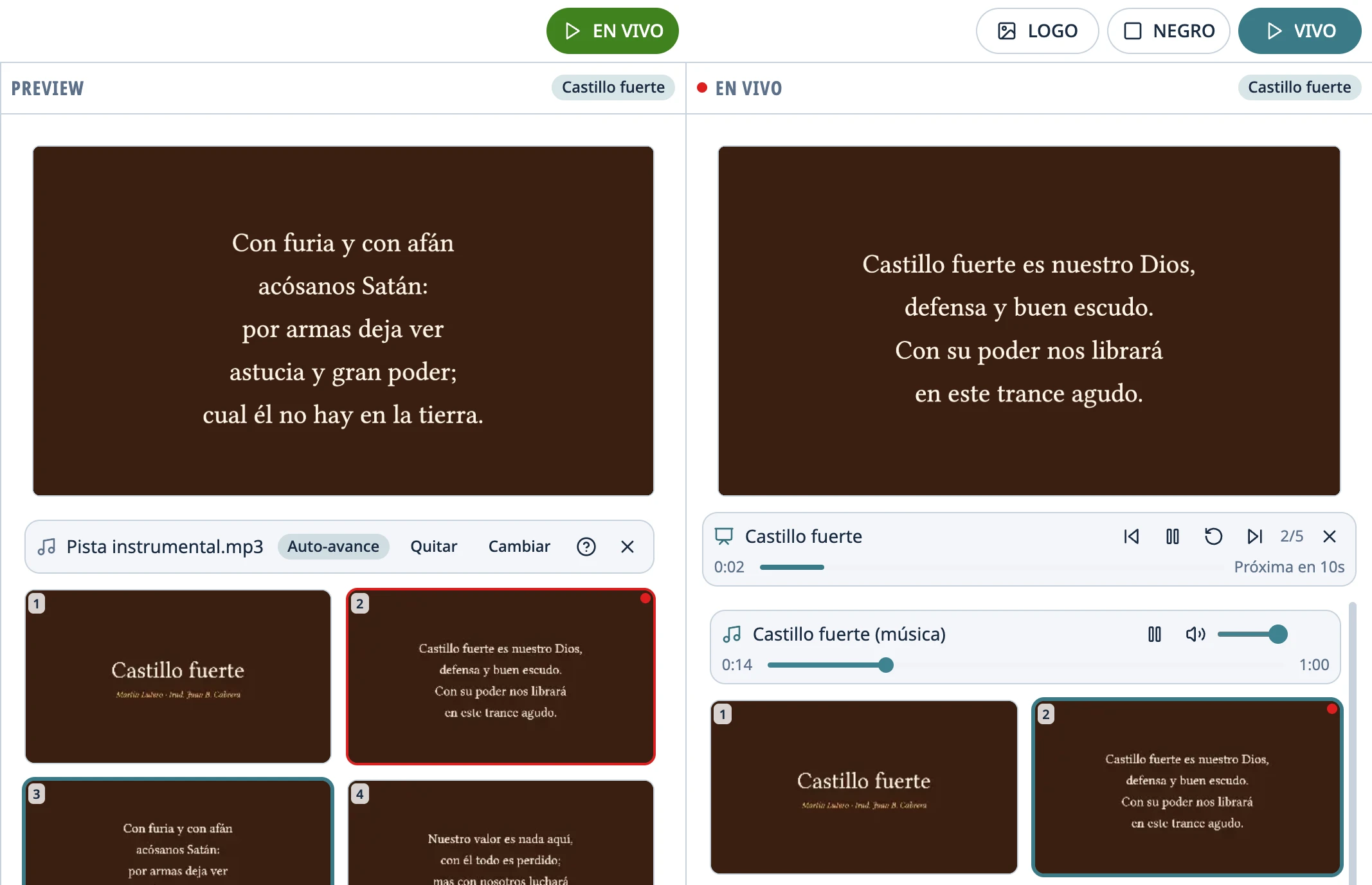
Task: Toggle the Auto-avance option
Action: (333, 547)
